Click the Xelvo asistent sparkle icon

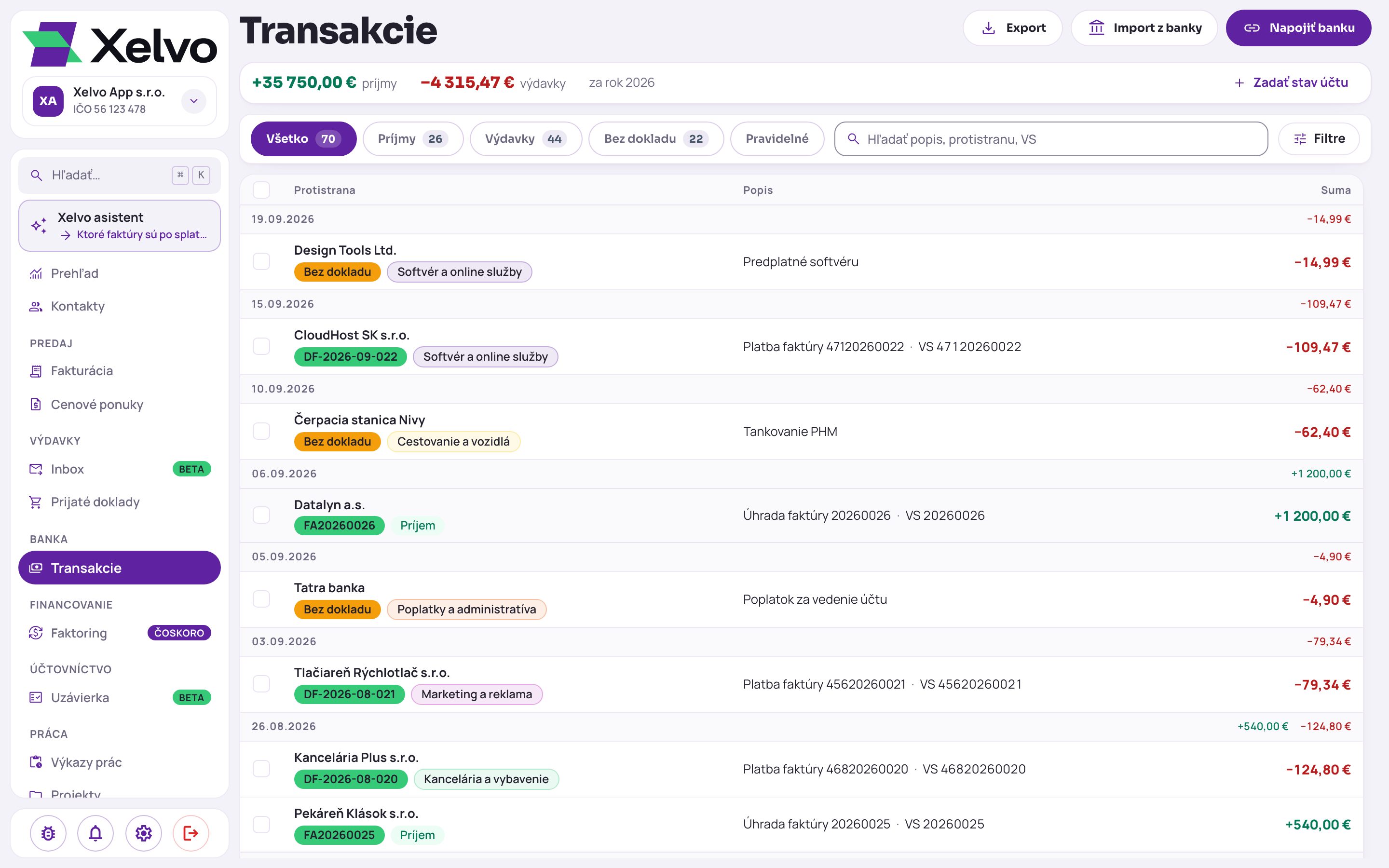tap(39, 226)
